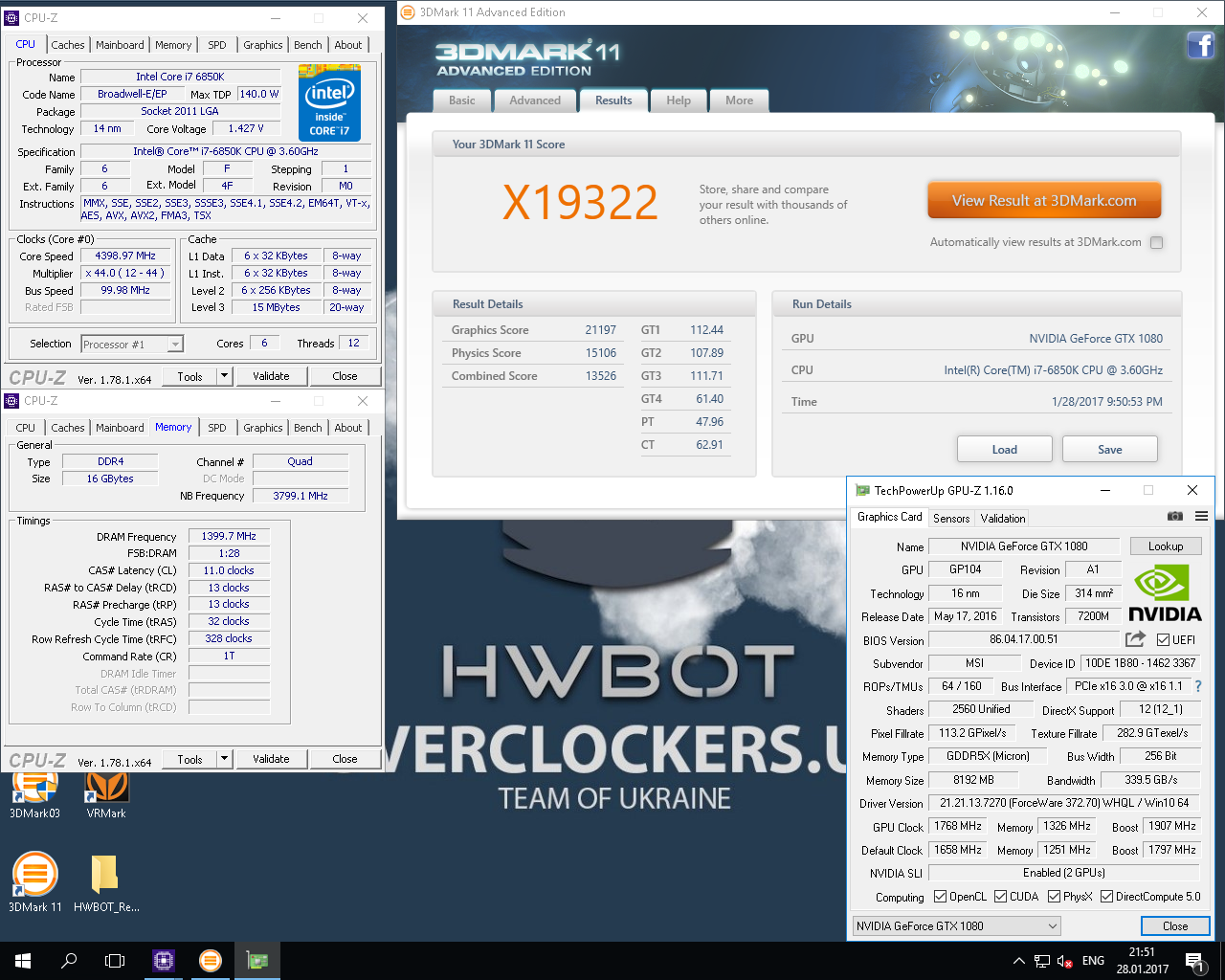Click the taskbar clock showing 21:51
The image size is (1225, 980).
pyautogui.click(x=1142, y=961)
